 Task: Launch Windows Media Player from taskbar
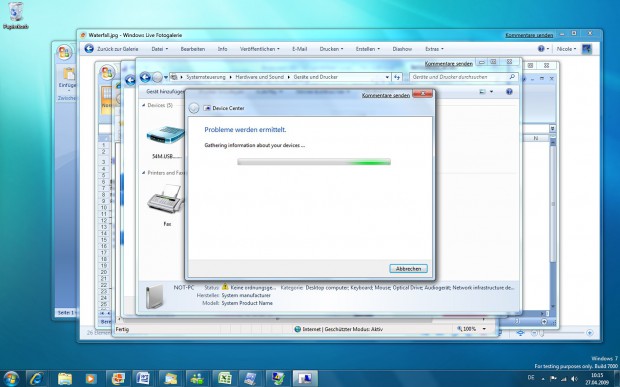tap(91, 379)
